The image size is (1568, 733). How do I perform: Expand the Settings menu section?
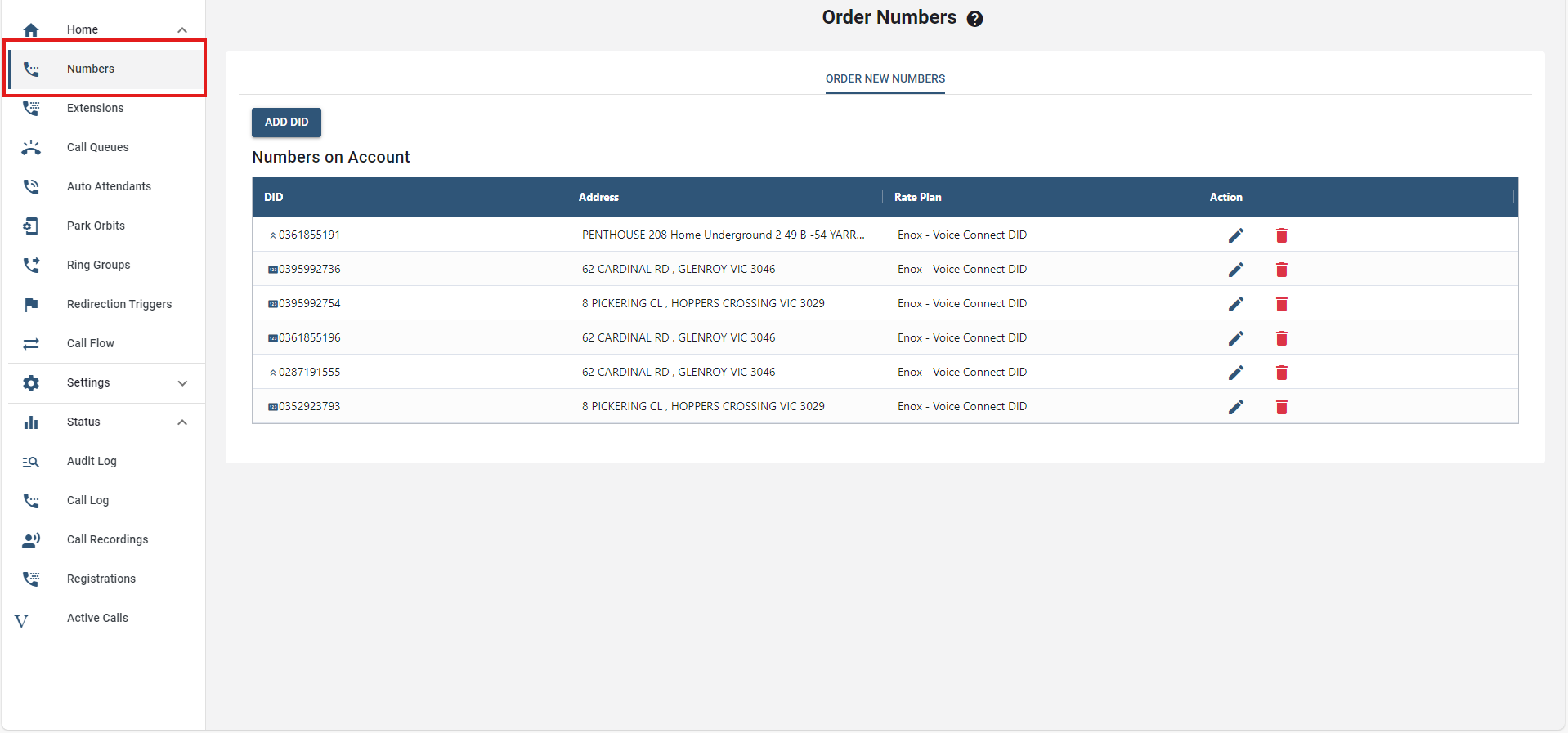pos(182,383)
